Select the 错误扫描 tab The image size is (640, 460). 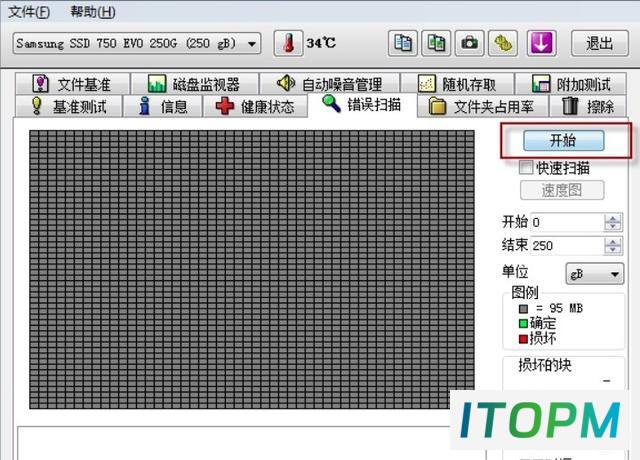pyautogui.click(x=362, y=104)
